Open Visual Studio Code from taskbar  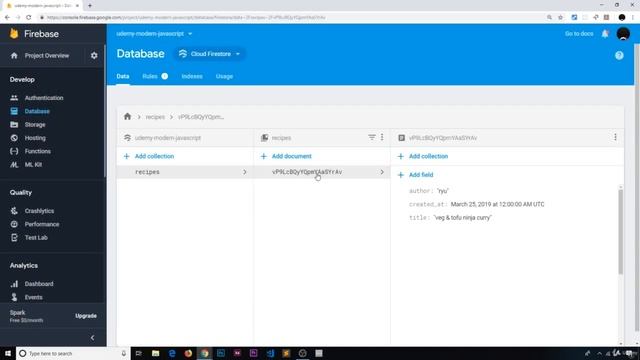[x=270, y=353]
